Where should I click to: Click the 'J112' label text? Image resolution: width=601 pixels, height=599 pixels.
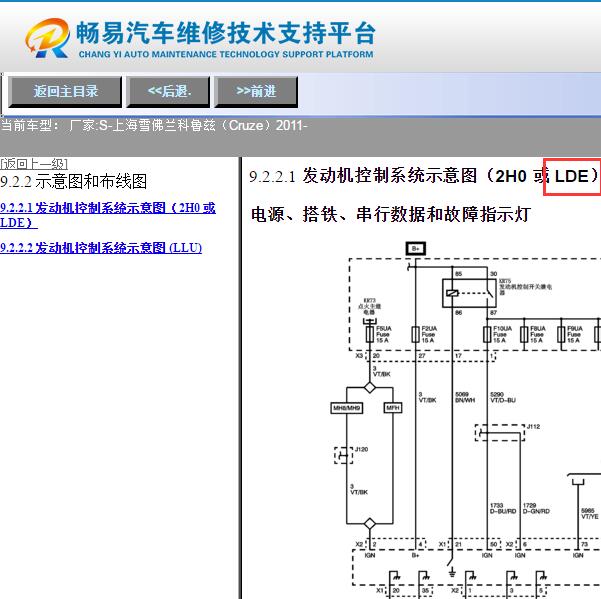[533, 426]
